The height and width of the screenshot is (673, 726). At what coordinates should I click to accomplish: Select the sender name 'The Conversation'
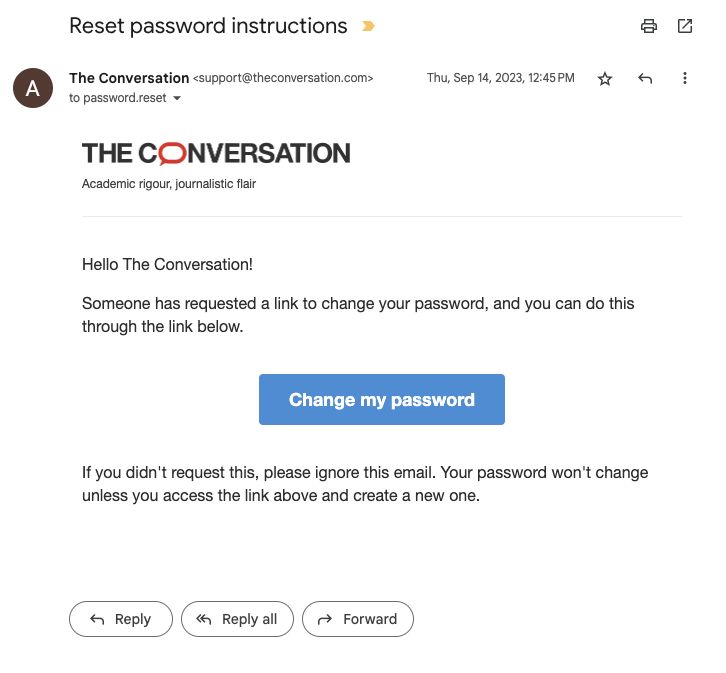[x=129, y=78]
